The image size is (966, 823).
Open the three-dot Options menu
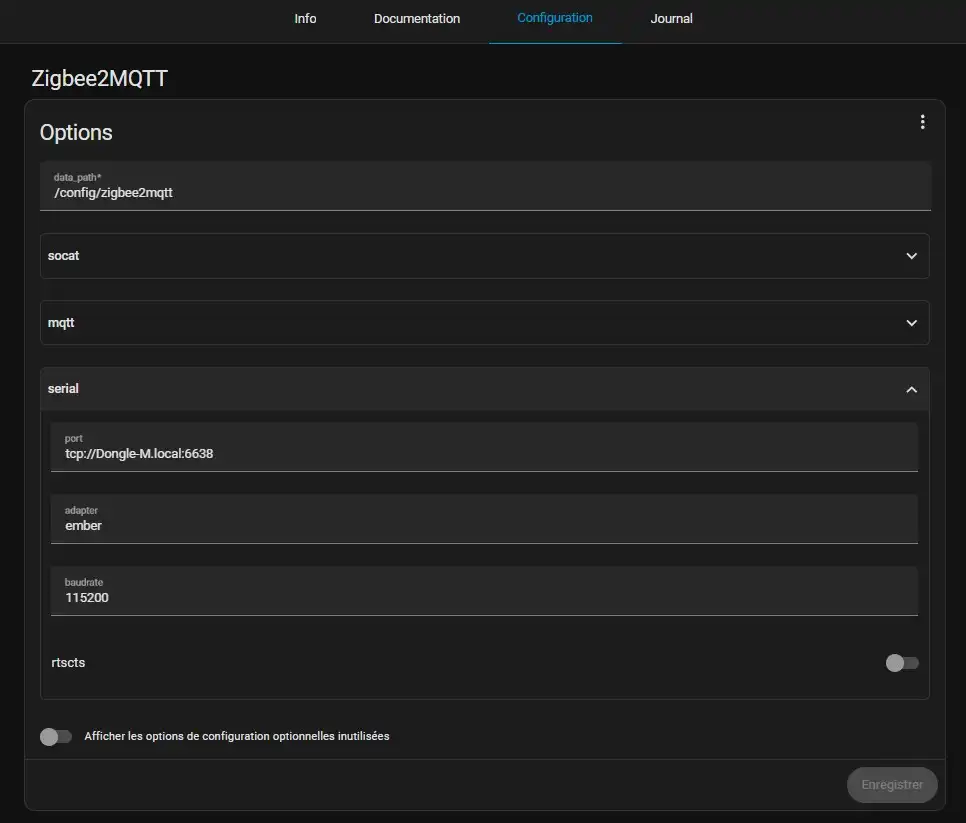point(922,122)
